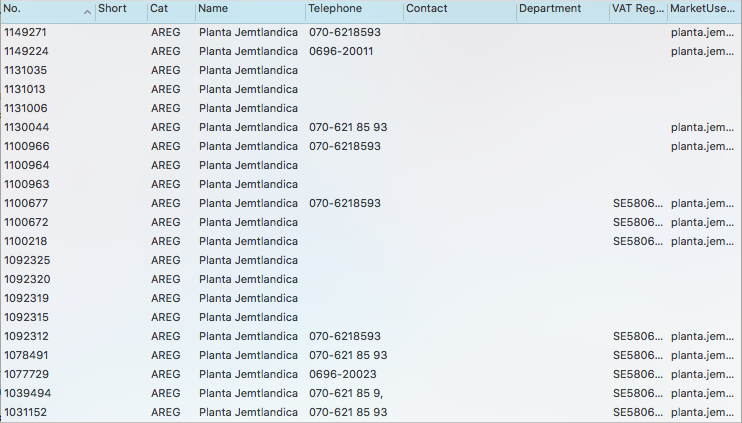
Task: Click telephone in row 1078491
Action: [348, 355]
